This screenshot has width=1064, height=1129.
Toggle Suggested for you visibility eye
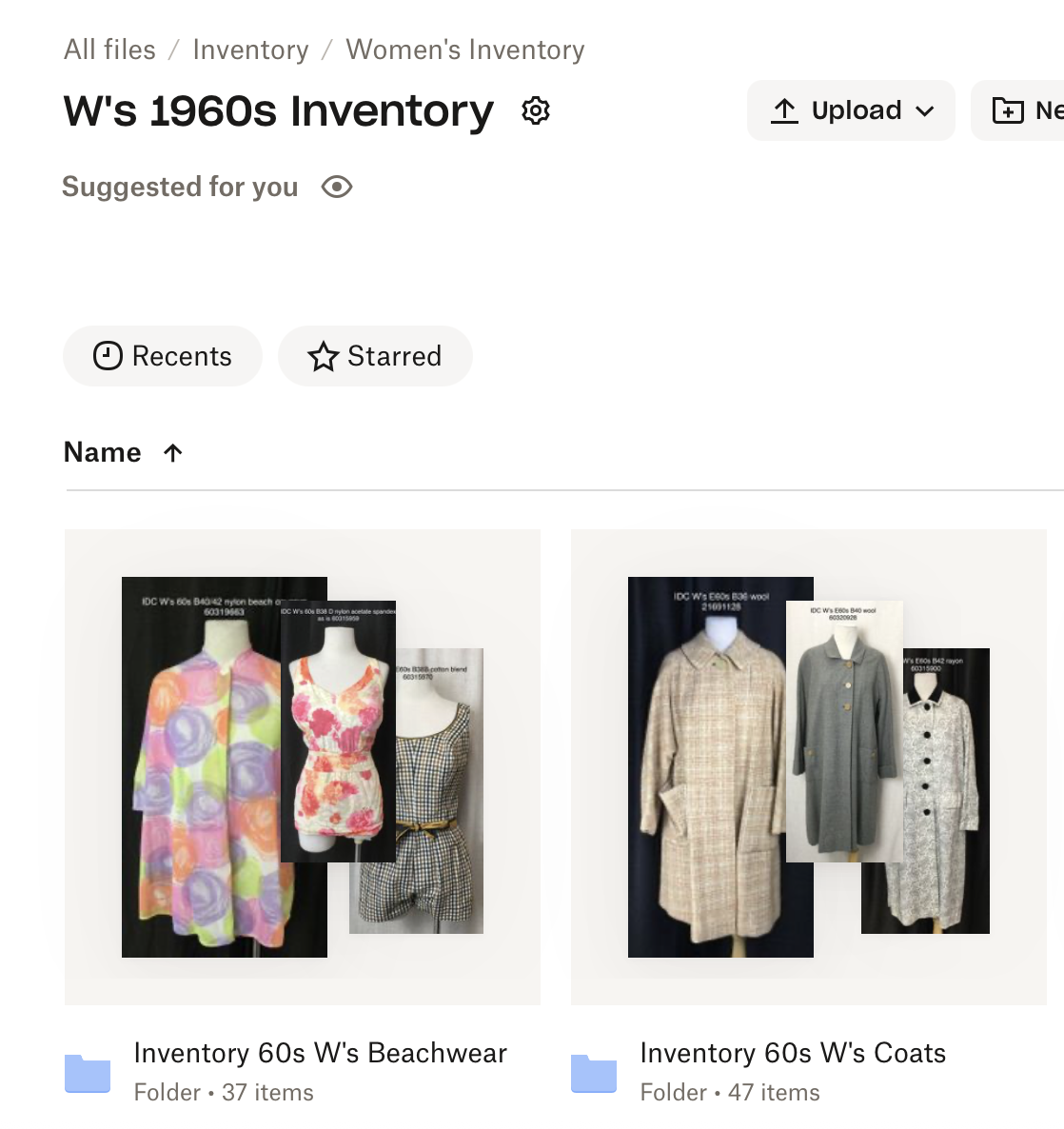tap(337, 188)
